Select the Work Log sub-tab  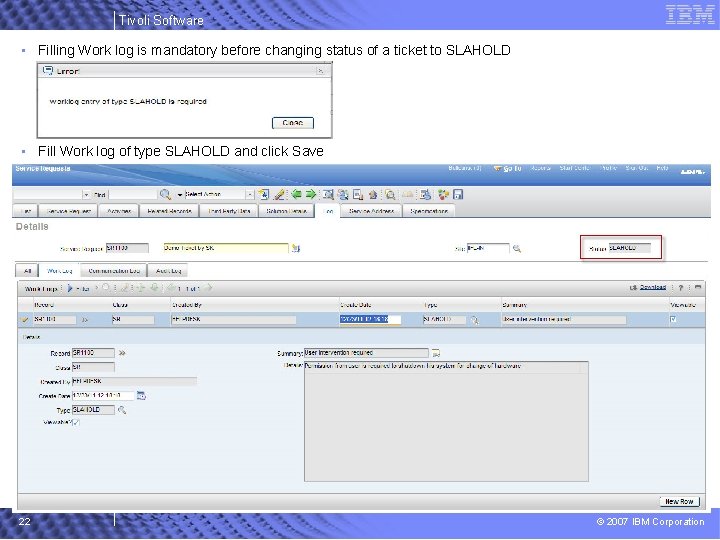tap(59, 270)
